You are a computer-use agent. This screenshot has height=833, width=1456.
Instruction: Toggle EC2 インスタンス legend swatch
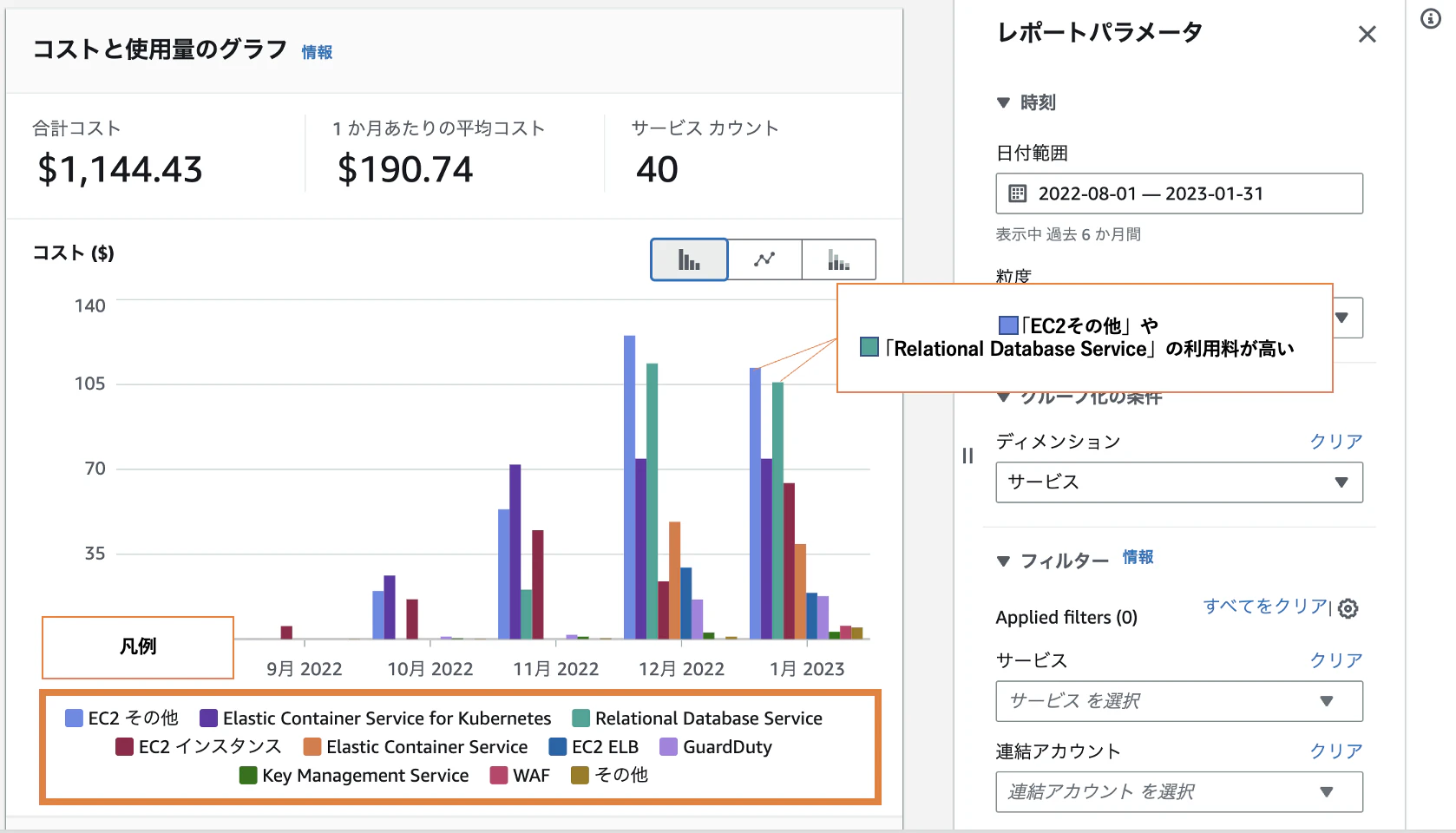(x=124, y=747)
